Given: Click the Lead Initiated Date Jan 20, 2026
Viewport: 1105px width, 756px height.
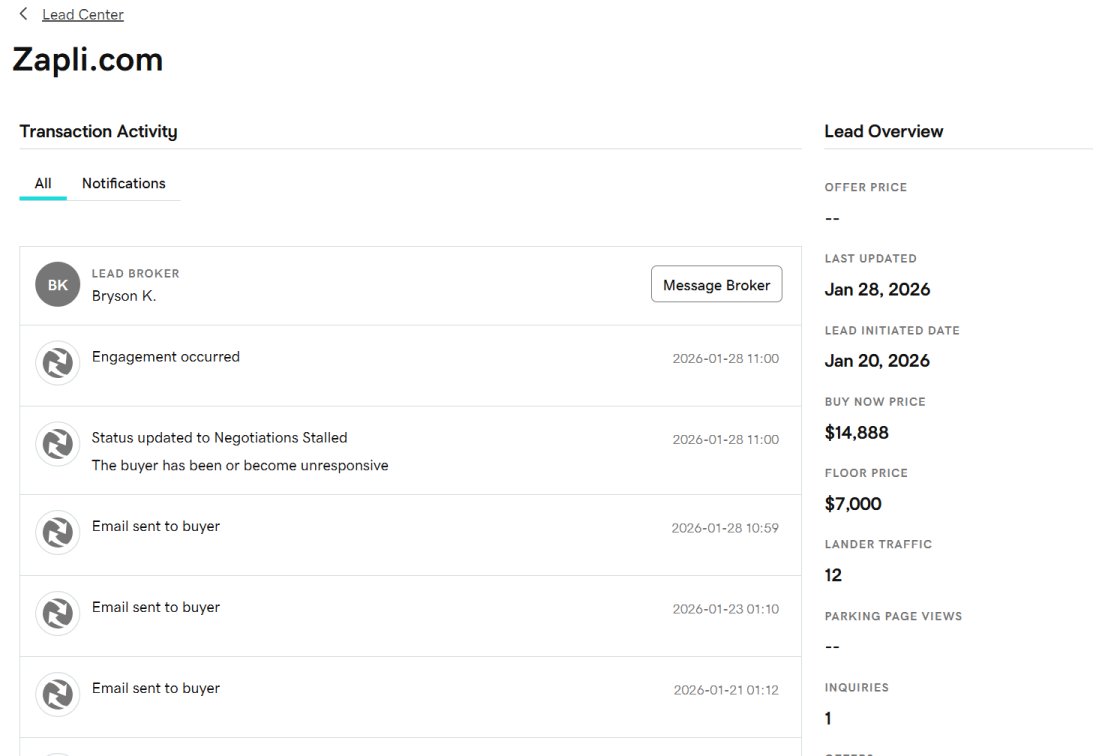Looking at the screenshot, I should 877,361.
